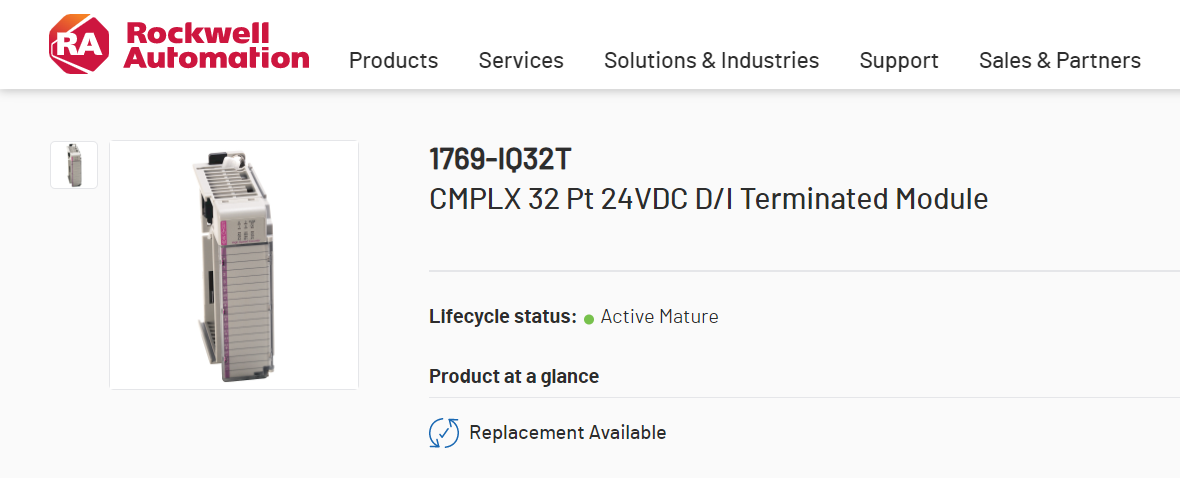Click the CMPLX 32 Pt 24VDC description
This screenshot has width=1180, height=489.
pos(708,199)
